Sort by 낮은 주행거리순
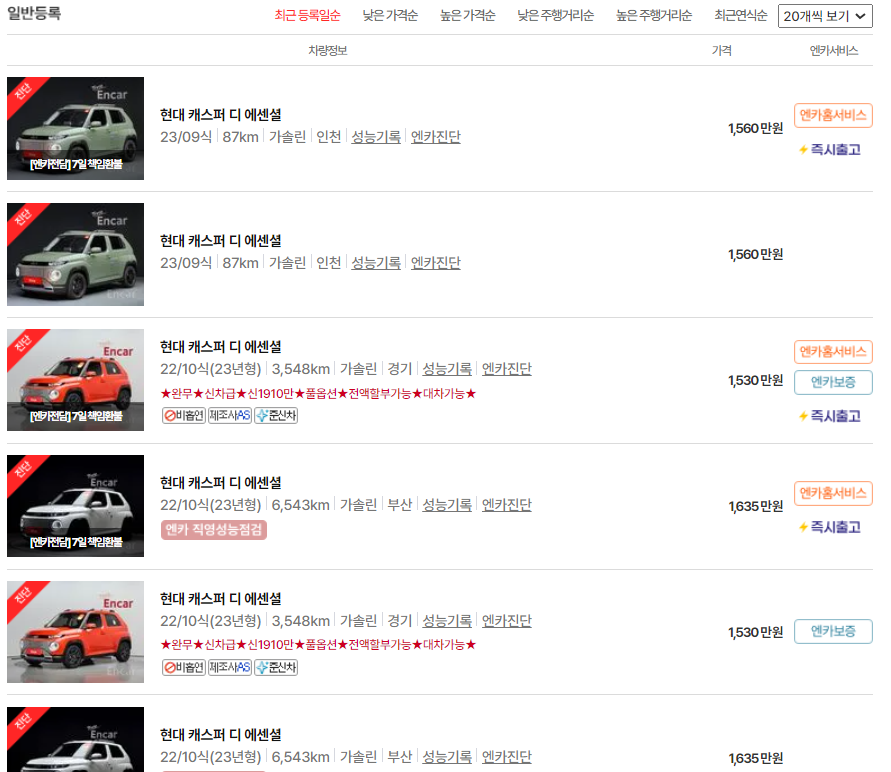 [x=556, y=15]
